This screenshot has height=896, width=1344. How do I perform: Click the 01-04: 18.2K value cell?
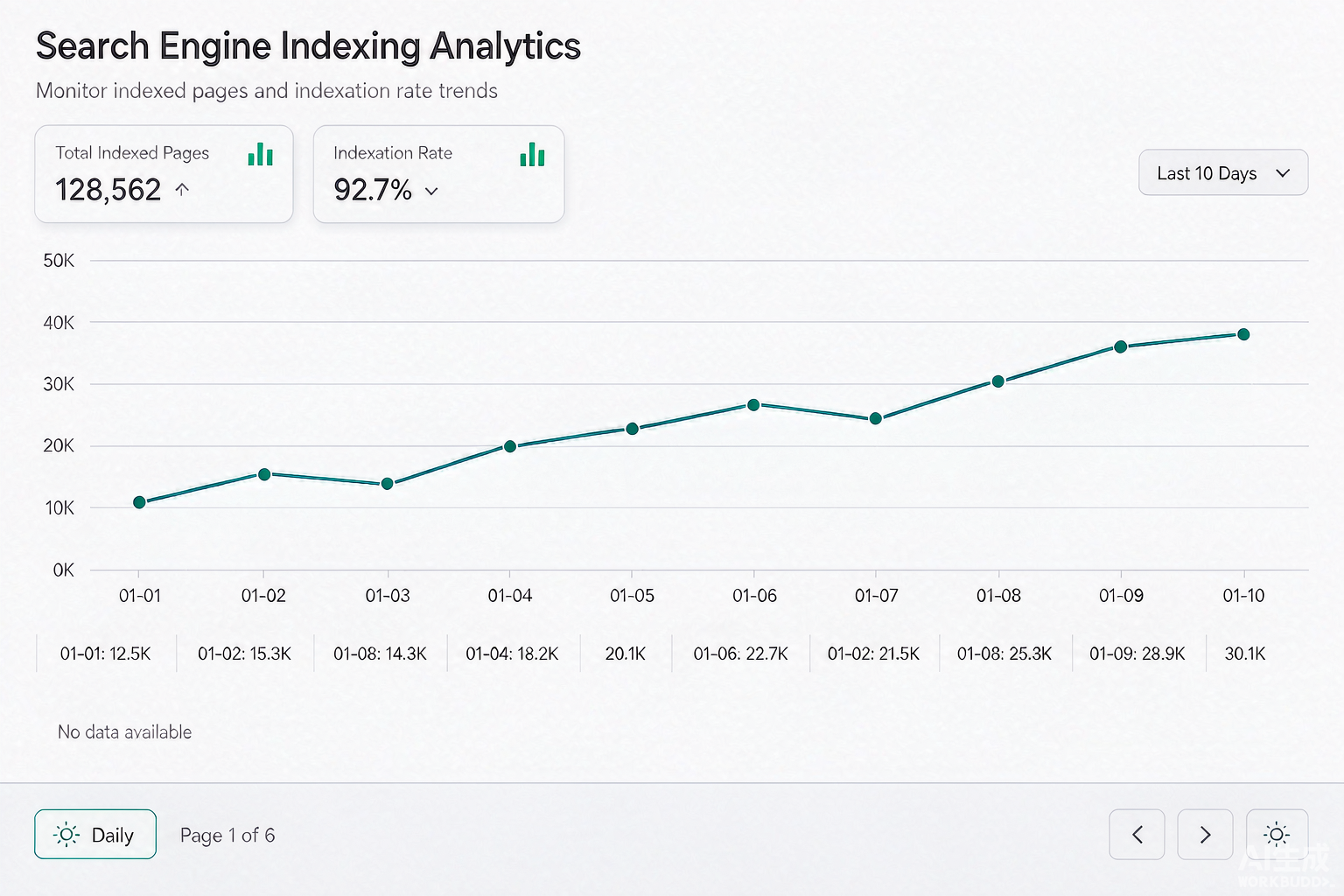pyautogui.click(x=512, y=654)
